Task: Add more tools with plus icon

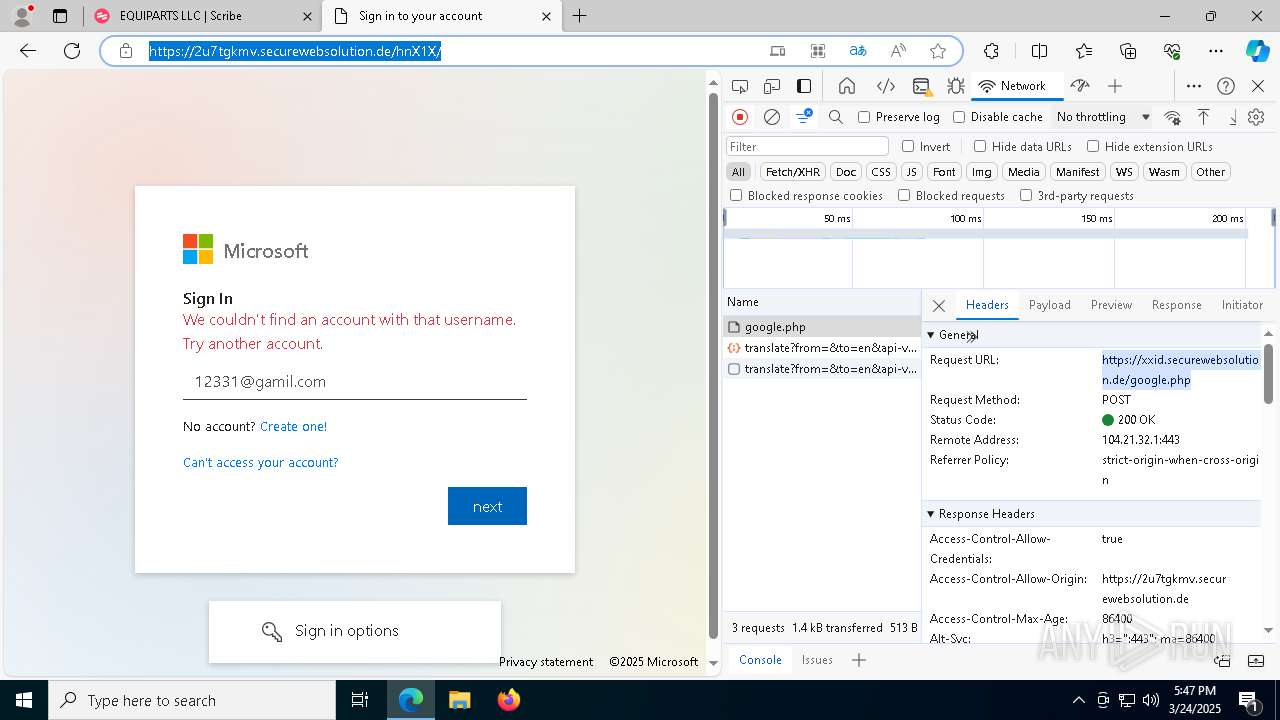Action: click(1115, 86)
